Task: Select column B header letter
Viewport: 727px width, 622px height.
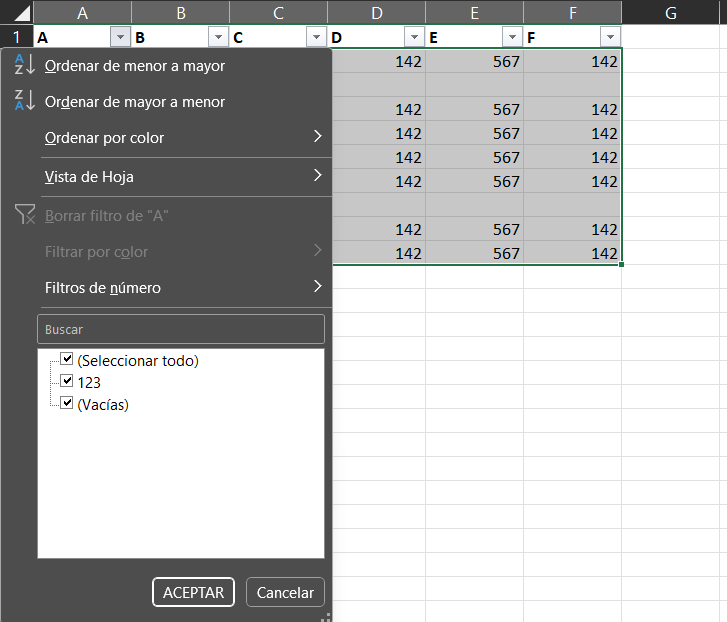Action: click(x=181, y=13)
